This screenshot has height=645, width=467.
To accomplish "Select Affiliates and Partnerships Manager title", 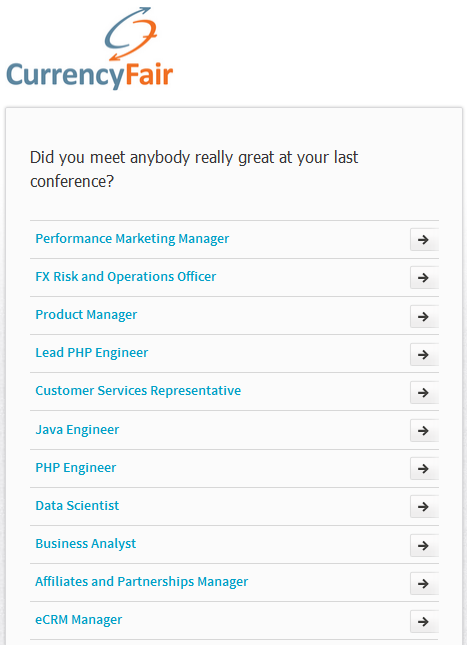I will pyautogui.click(x=142, y=582).
